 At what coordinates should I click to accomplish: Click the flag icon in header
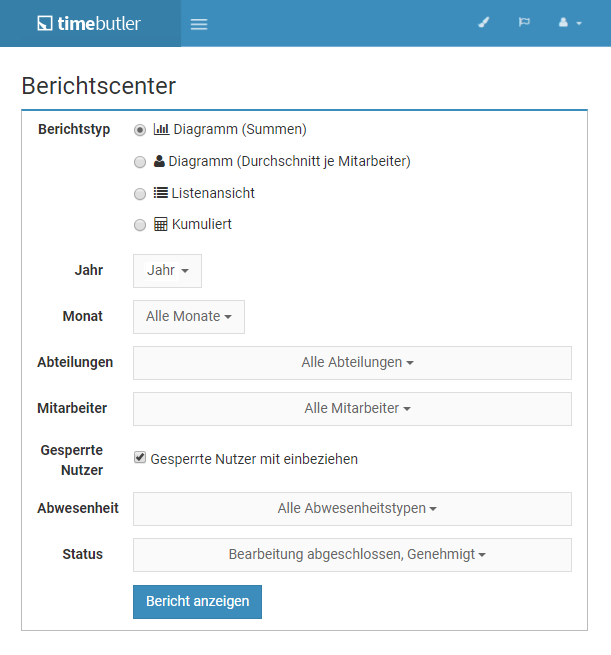524,22
